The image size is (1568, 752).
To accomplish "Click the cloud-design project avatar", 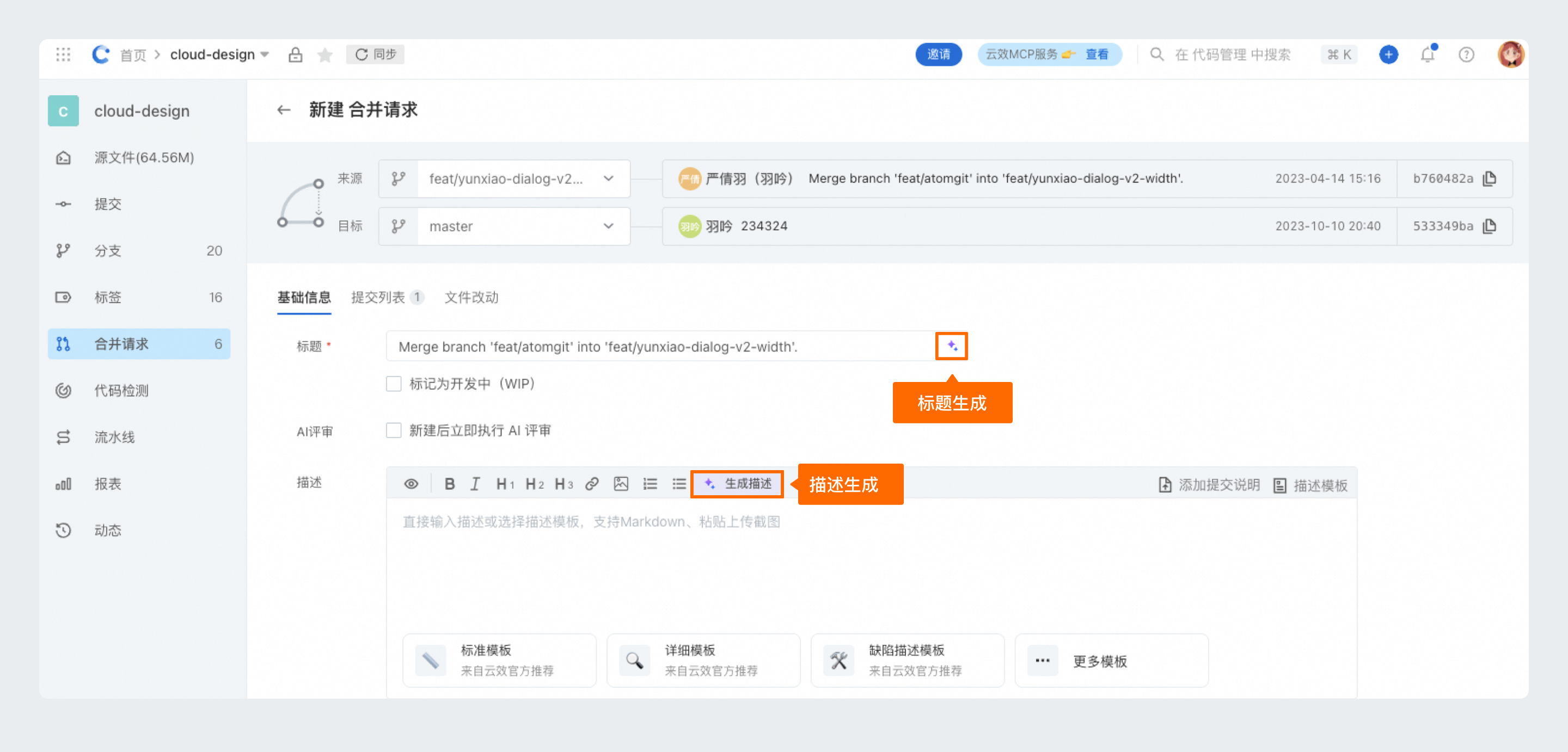I will (x=63, y=110).
